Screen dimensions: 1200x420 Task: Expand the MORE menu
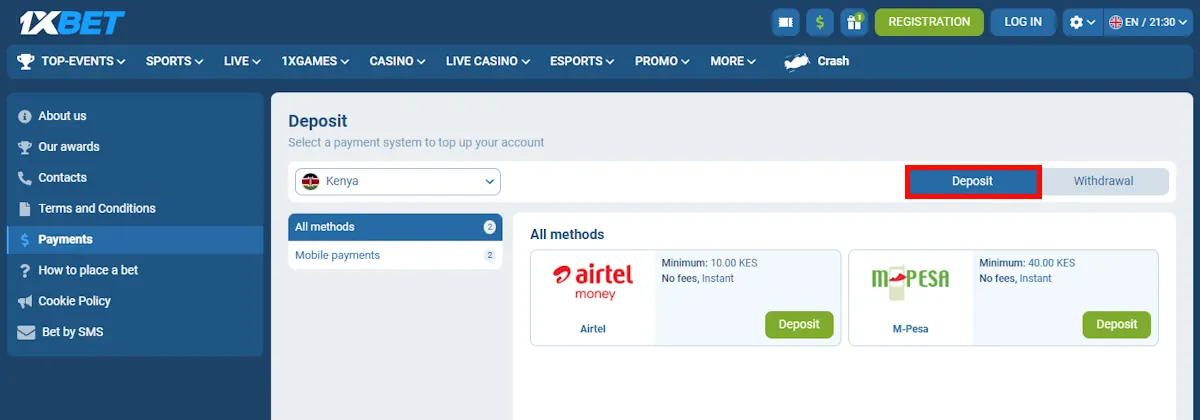733,61
